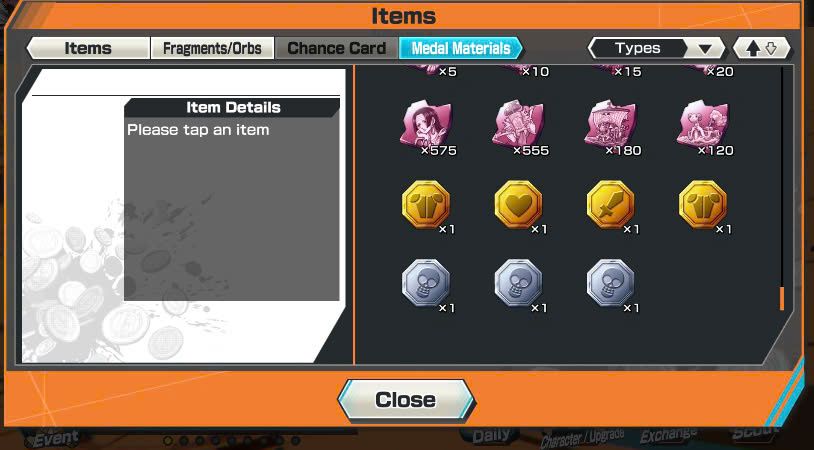Switch to the Chance Card tab
Viewport: 814px width, 450px height.
pyautogui.click(x=336, y=48)
